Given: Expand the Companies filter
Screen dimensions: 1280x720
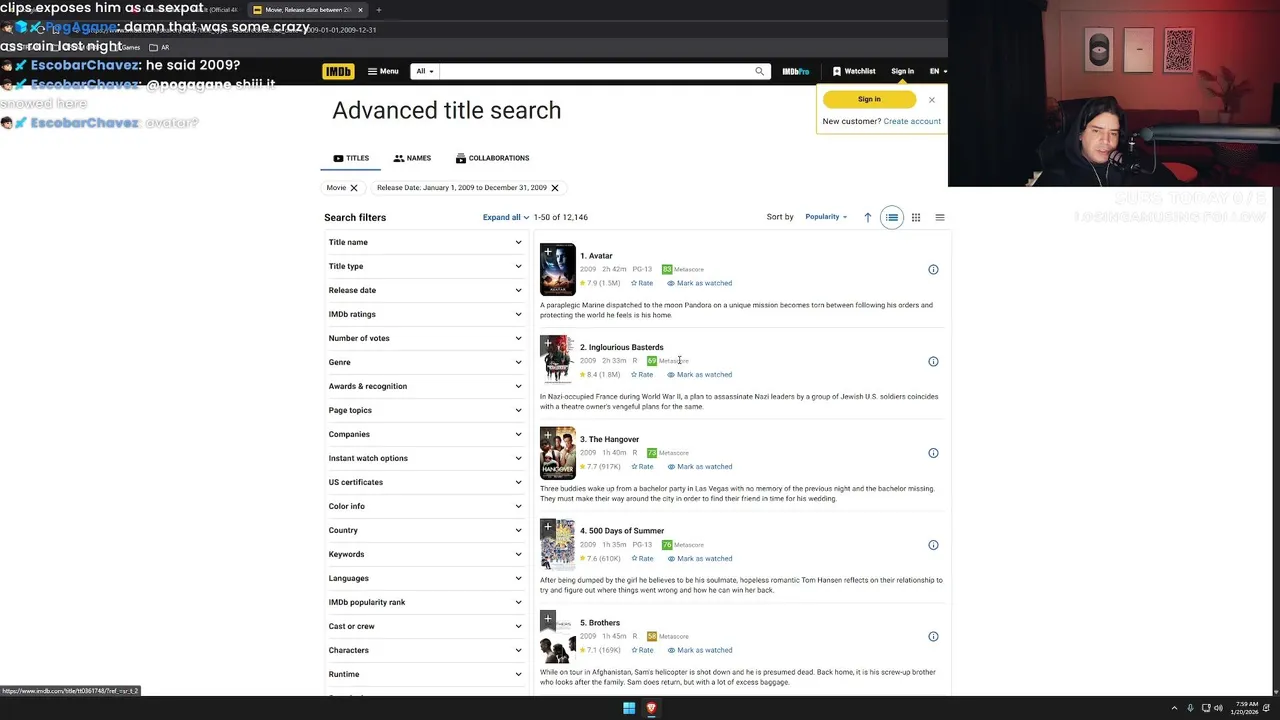Looking at the screenshot, I should pyautogui.click(x=425, y=434).
